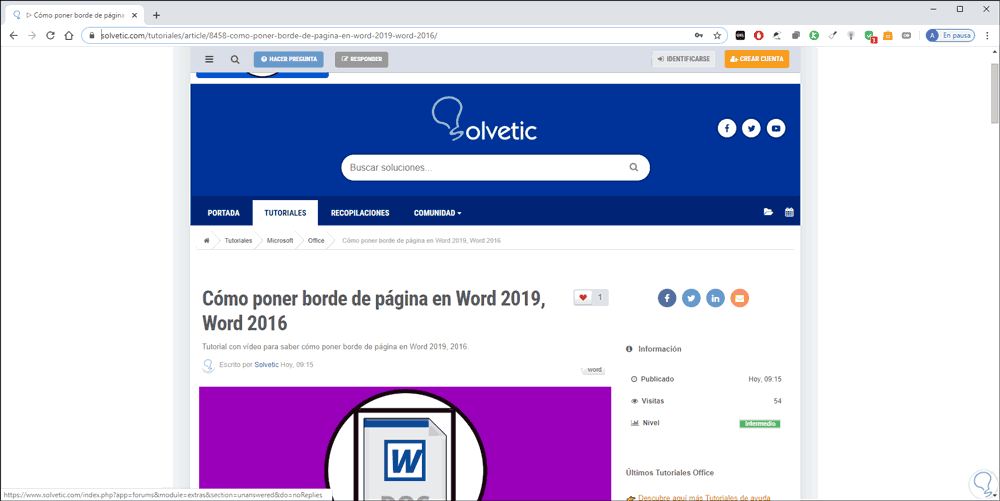Click the Intermedio level badge
The width and height of the screenshot is (1000, 501).
point(760,424)
